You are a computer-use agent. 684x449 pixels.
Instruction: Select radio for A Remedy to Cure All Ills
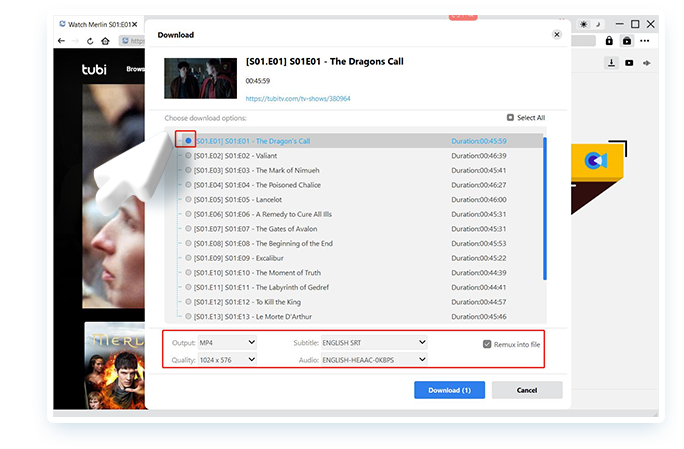(188, 214)
